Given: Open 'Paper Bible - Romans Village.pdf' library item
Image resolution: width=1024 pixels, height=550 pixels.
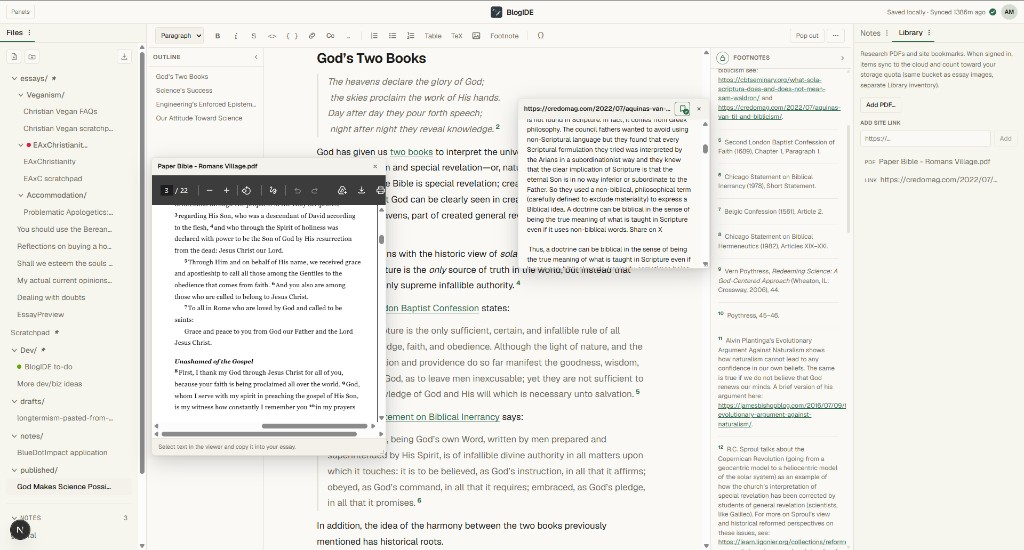Looking at the screenshot, I should 934,161.
